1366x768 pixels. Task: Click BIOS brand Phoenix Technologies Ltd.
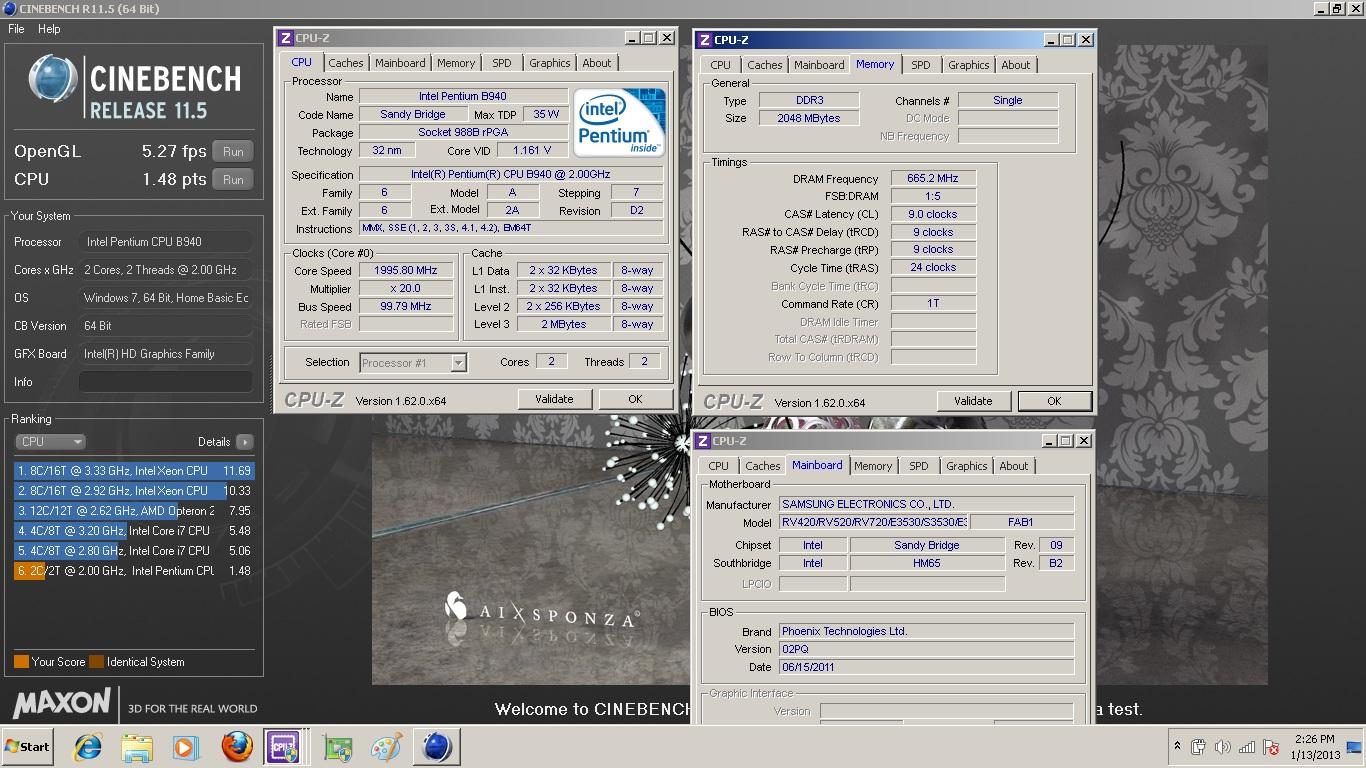coord(926,632)
